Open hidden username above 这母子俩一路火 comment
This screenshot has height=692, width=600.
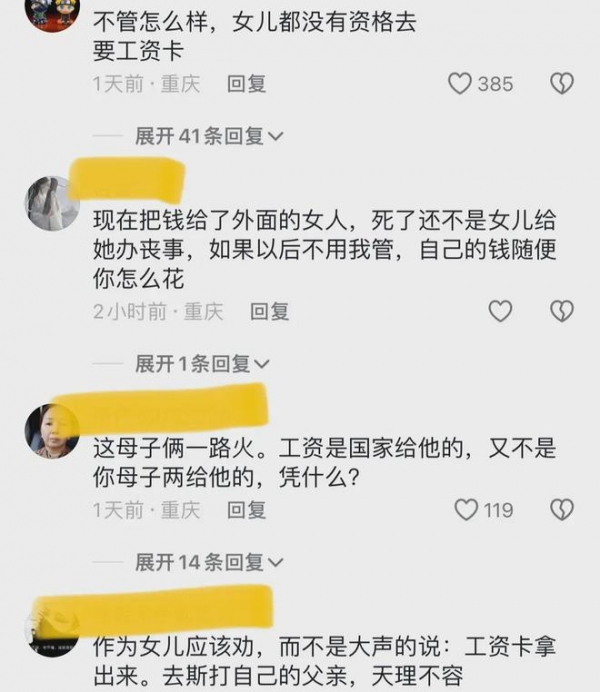(161, 408)
